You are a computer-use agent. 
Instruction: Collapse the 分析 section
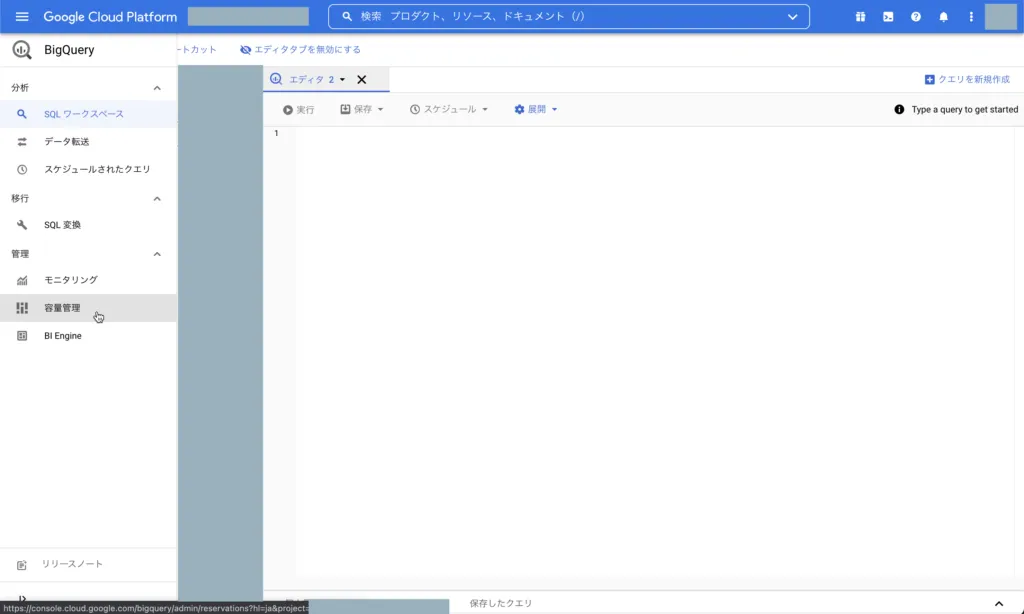click(x=157, y=88)
